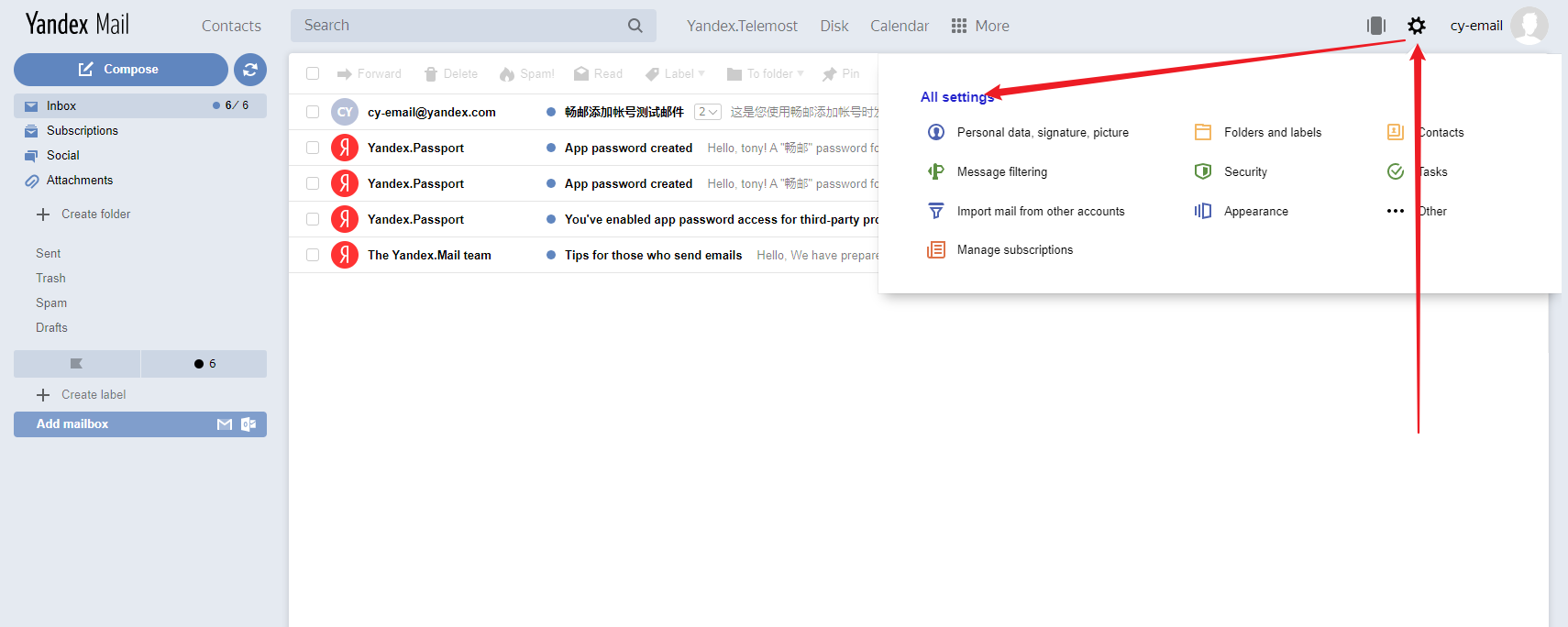Image resolution: width=1568 pixels, height=627 pixels.
Task: Click the Gmail icon in Add mailbox
Action: click(x=225, y=424)
